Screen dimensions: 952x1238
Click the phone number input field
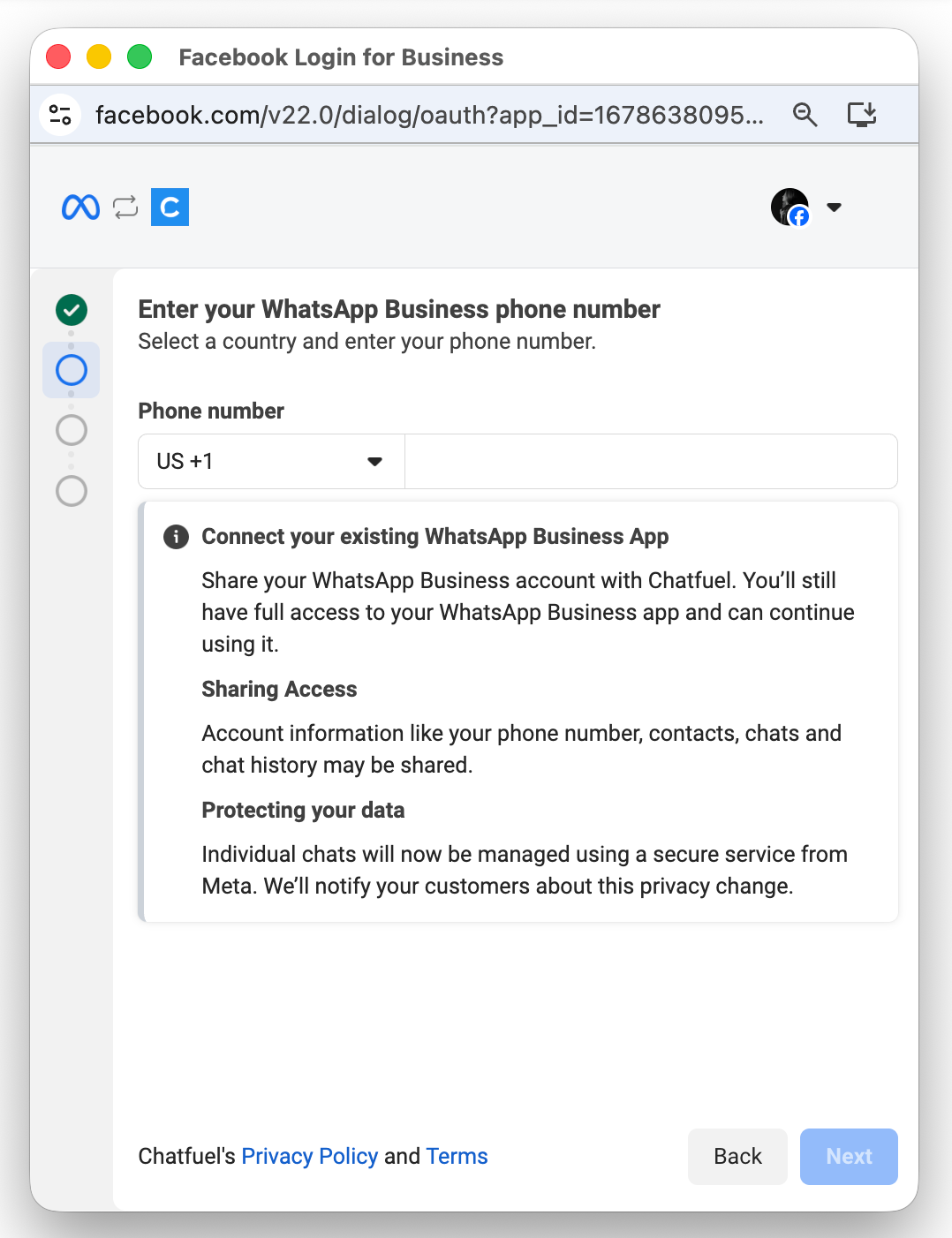(651, 461)
